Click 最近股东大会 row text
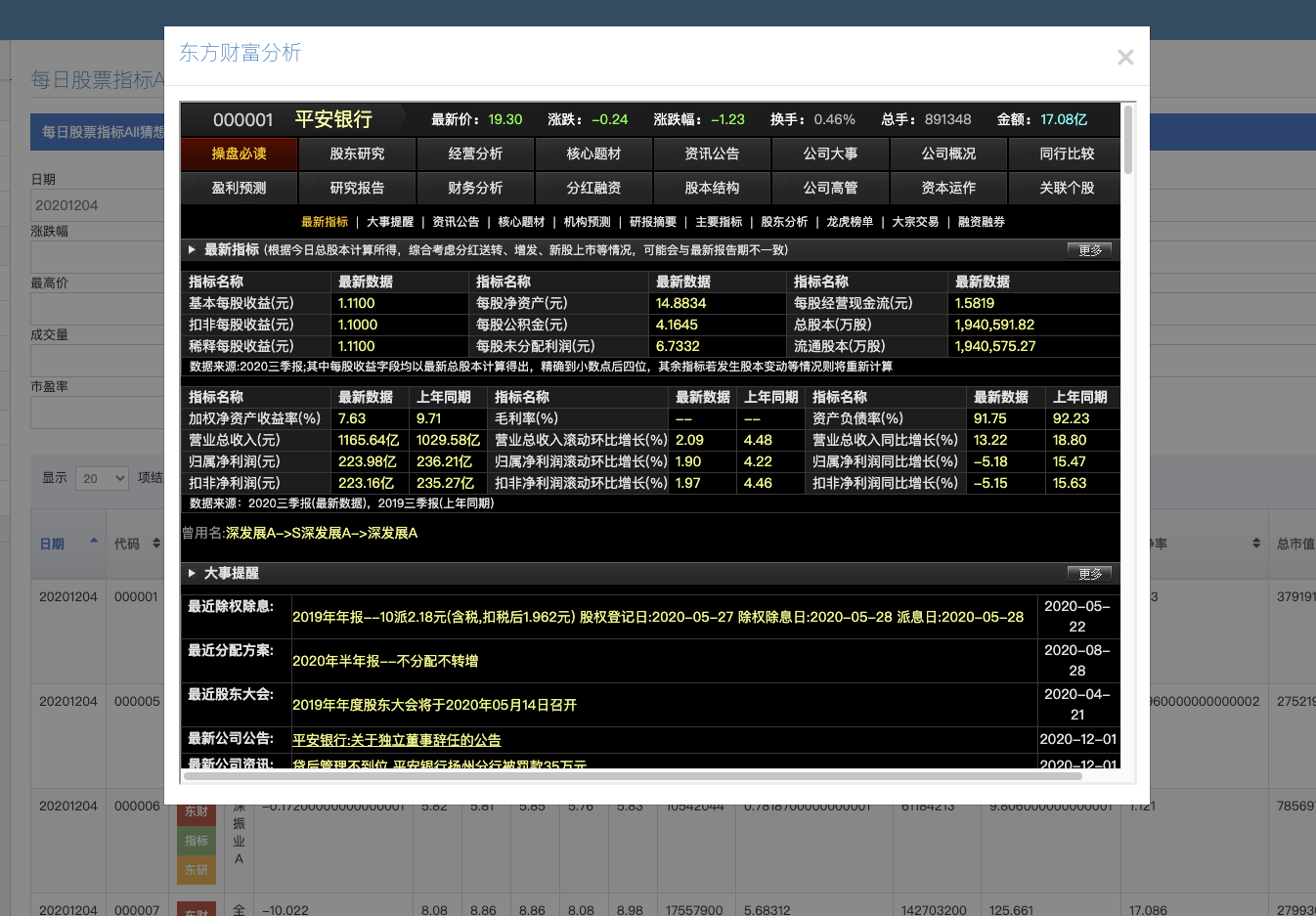The image size is (1316, 916). (x=434, y=705)
